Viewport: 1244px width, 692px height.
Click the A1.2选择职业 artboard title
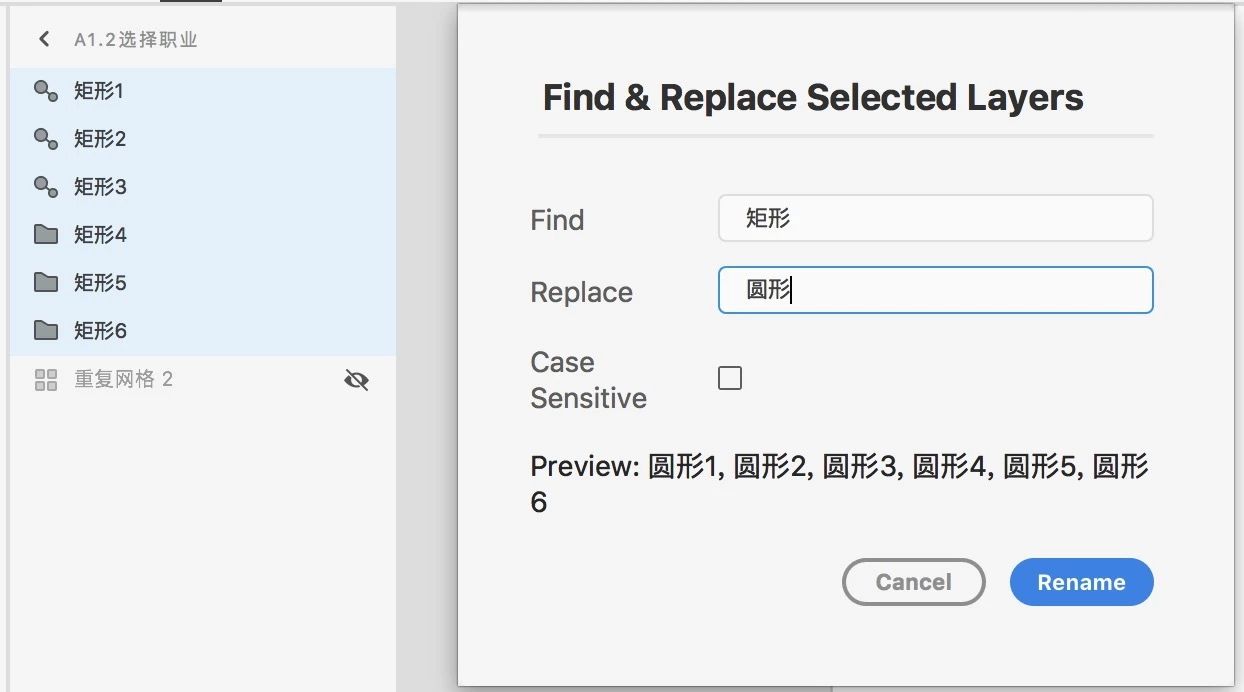coord(136,40)
